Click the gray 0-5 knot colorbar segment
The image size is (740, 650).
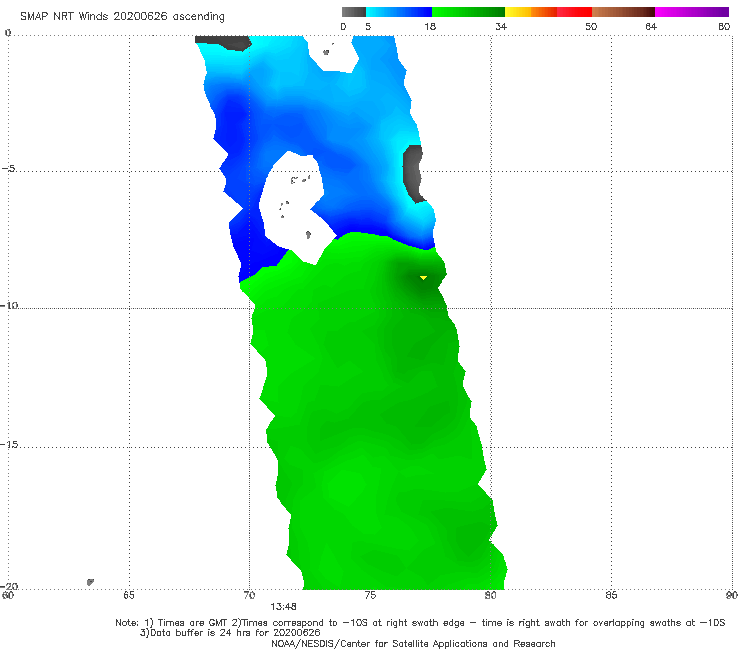click(354, 12)
